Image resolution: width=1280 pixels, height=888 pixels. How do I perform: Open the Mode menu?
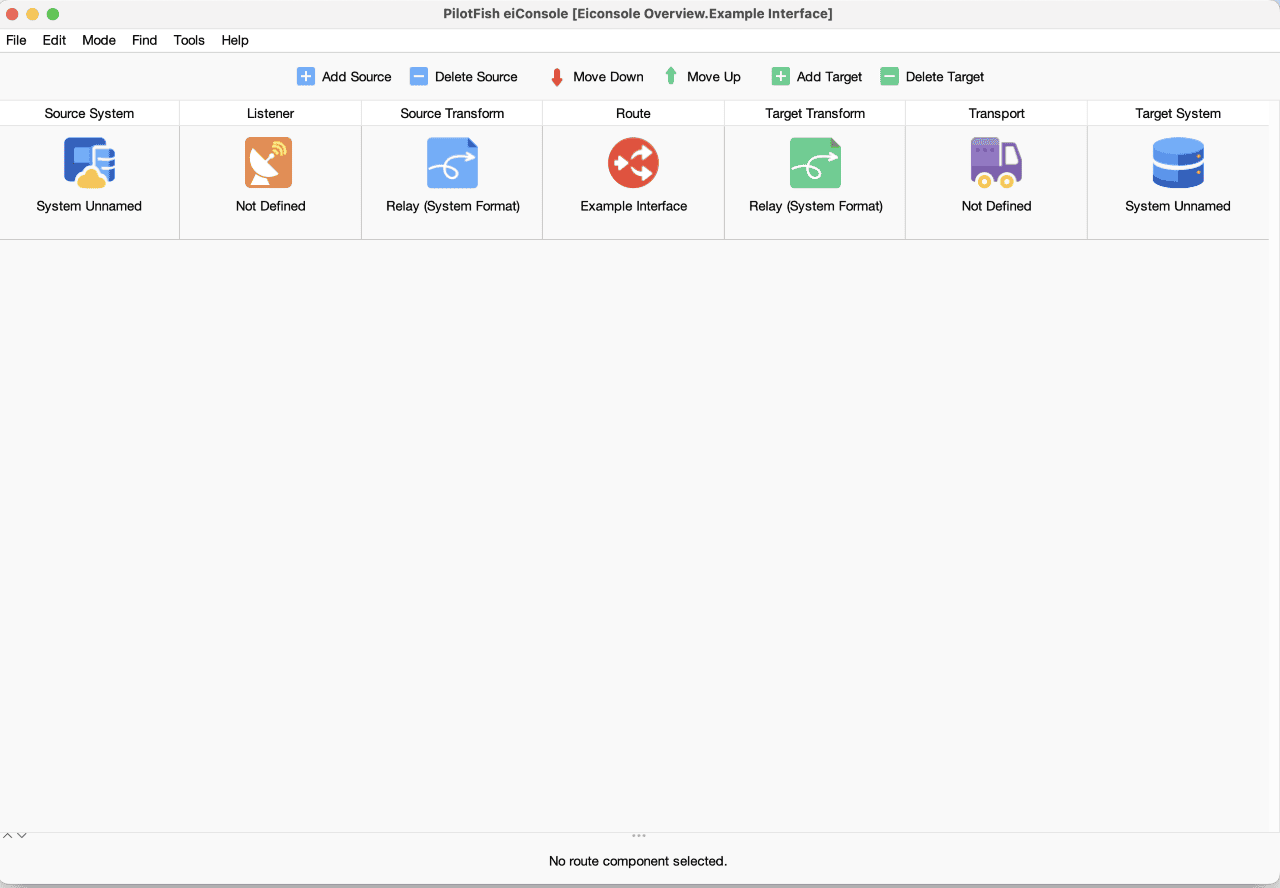99,40
